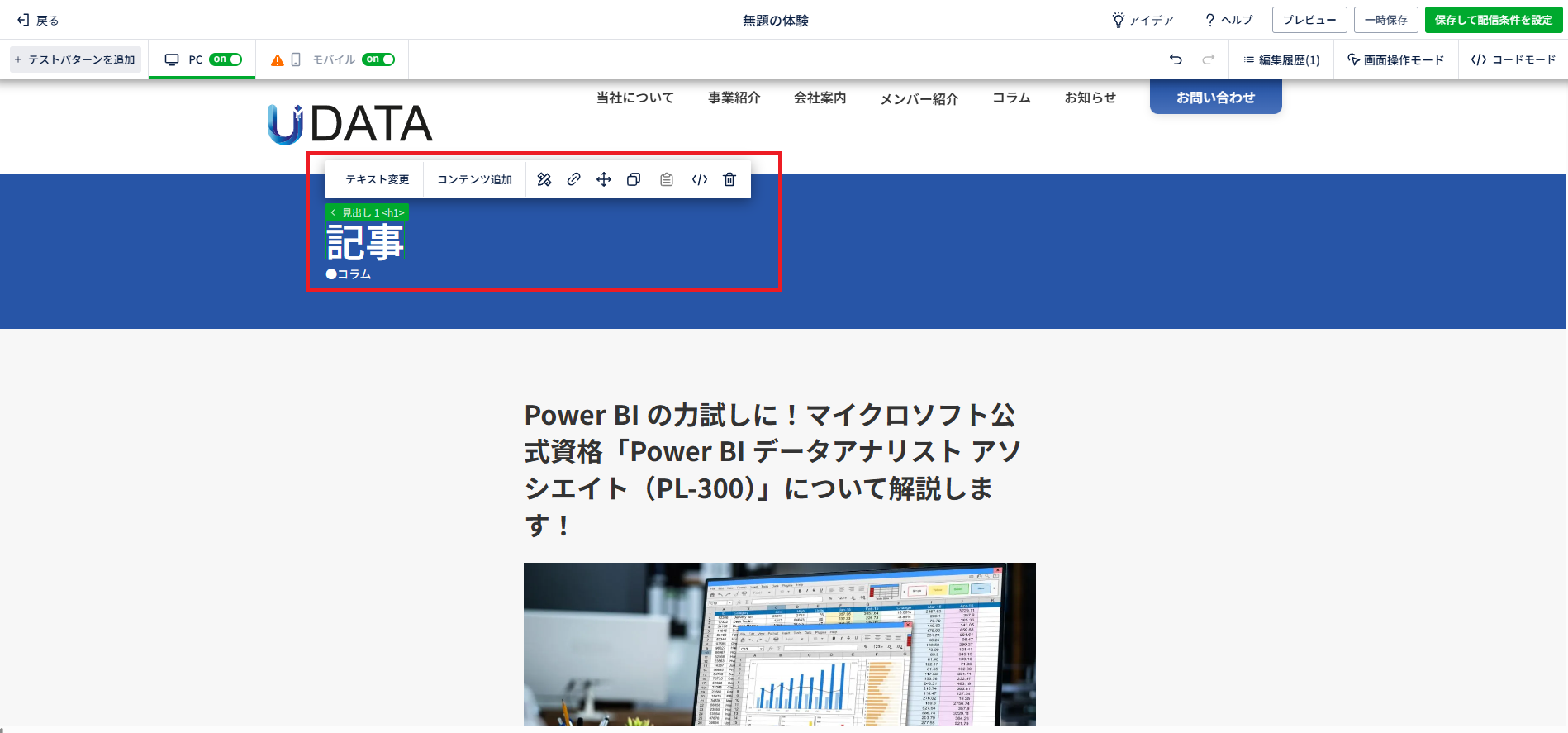Screen dimensions: 1568x733
Task: Click コンテンツ追加 in the floating toolbar
Action: click(475, 179)
